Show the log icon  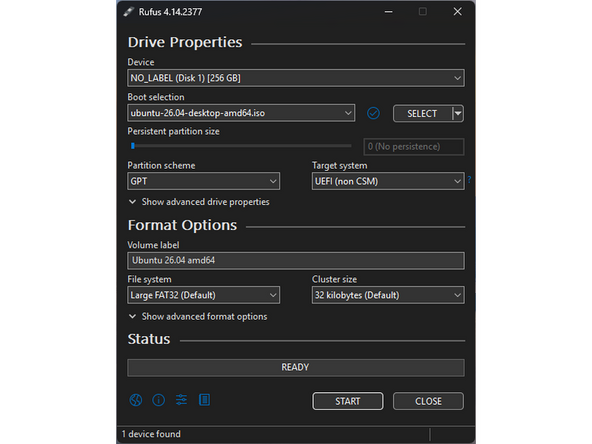(204, 399)
